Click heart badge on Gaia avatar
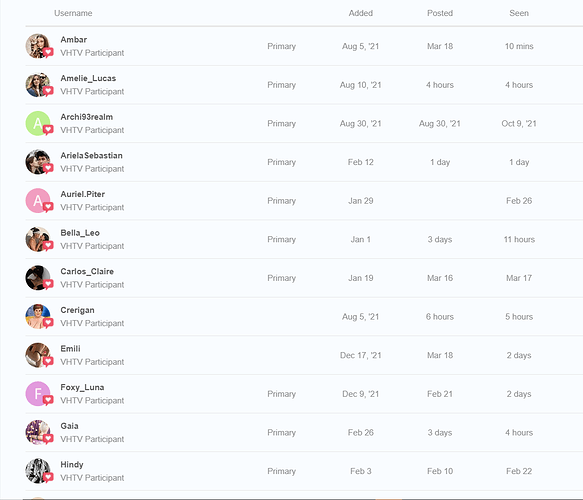 pos(48,439)
